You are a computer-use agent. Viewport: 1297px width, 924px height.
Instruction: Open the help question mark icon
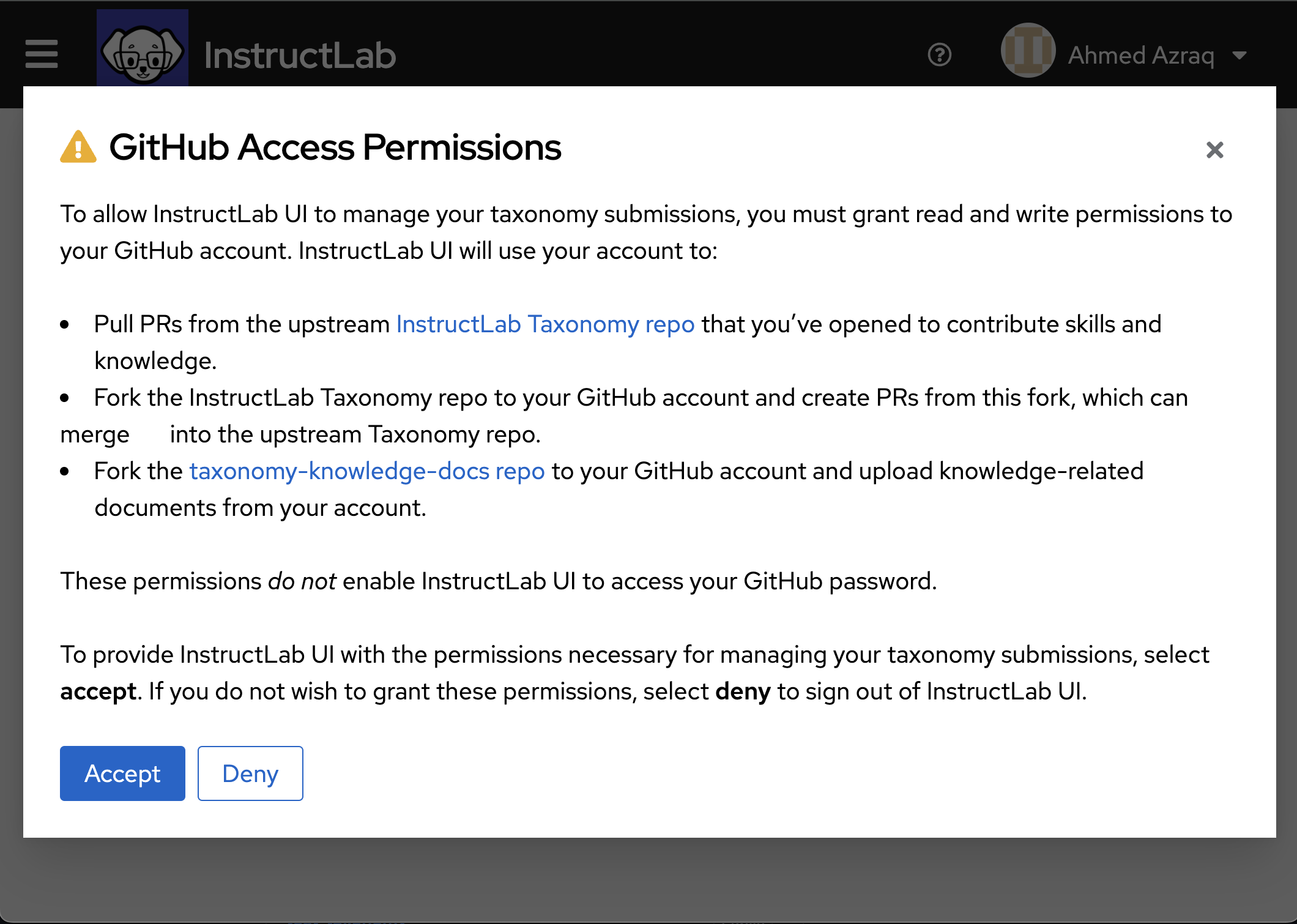940,55
